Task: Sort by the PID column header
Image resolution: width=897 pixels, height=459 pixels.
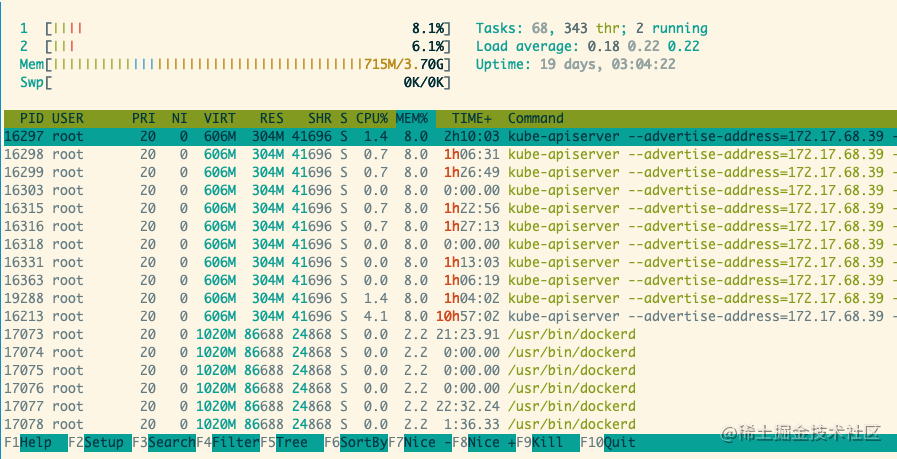Action: pyautogui.click(x=32, y=119)
